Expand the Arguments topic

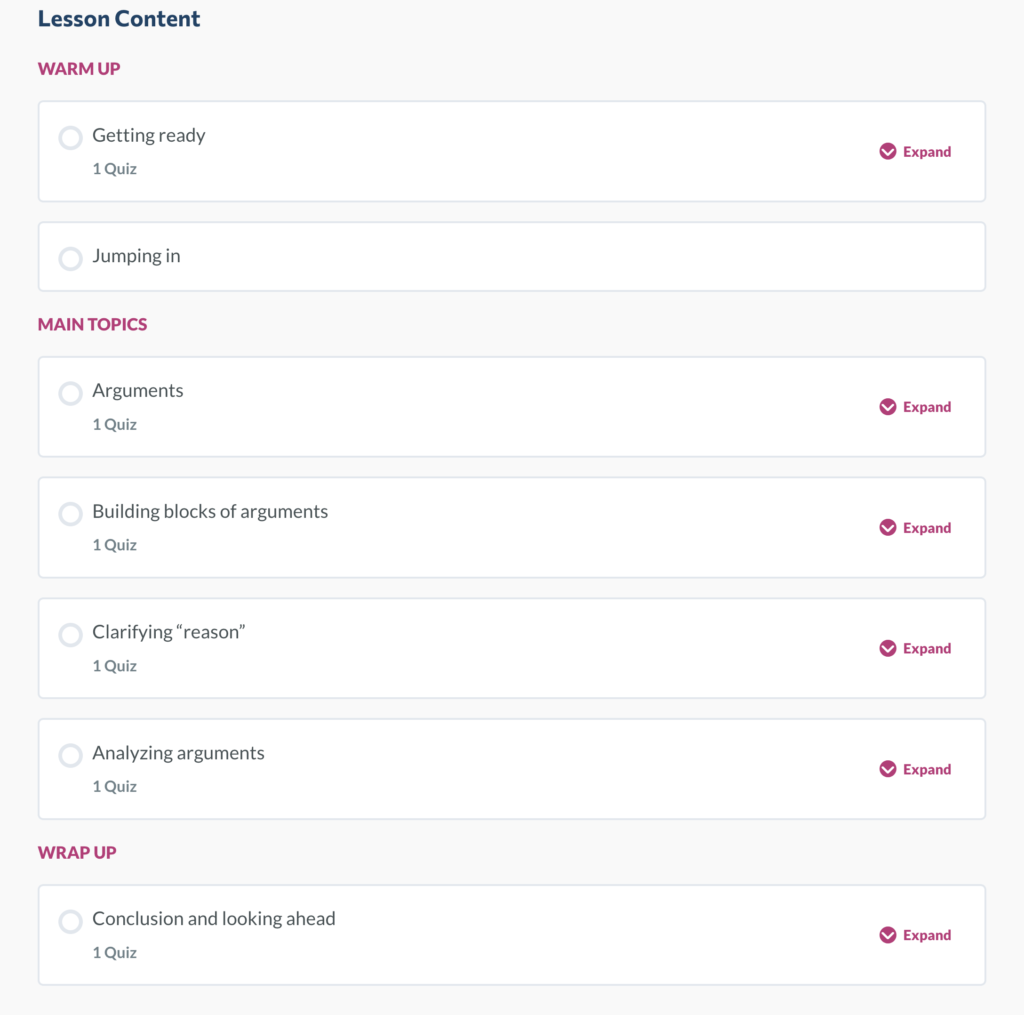tap(915, 407)
